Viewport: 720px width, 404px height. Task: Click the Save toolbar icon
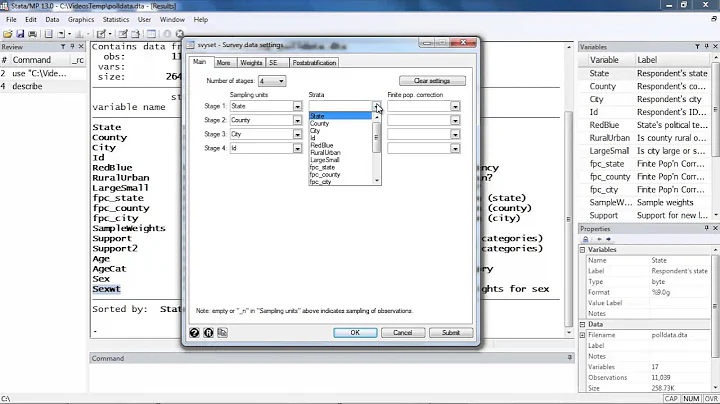pyautogui.click(x=20, y=34)
